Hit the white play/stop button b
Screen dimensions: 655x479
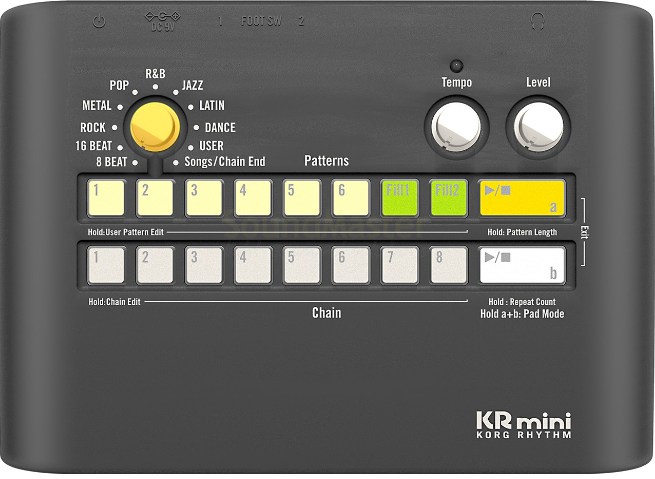522,265
